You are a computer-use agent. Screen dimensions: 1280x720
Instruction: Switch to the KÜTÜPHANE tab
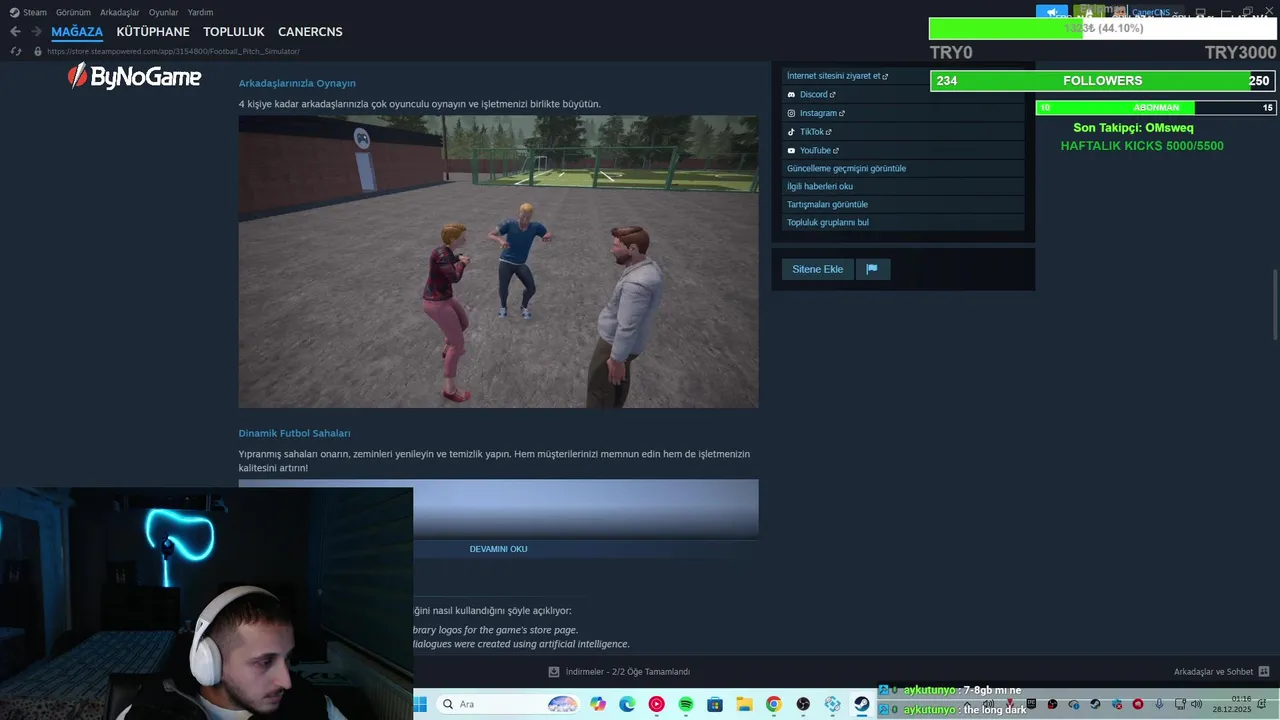[x=153, y=32]
